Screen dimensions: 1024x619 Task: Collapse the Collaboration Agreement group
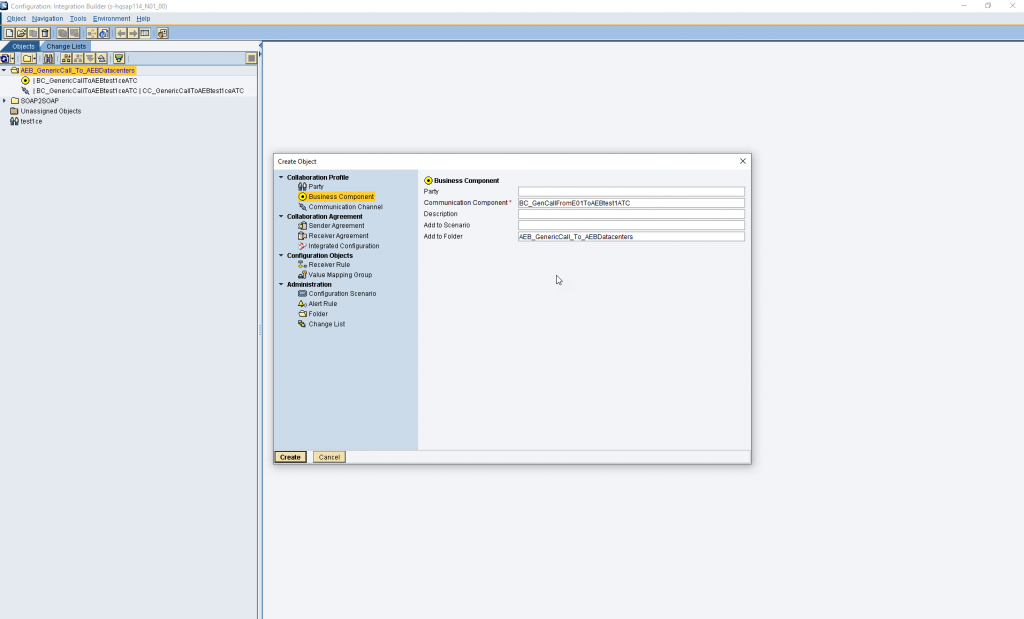tap(281, 216)
